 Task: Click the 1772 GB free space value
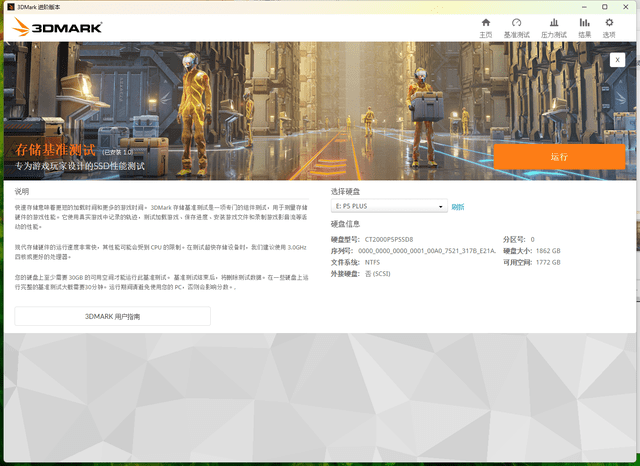click(548, 262)
